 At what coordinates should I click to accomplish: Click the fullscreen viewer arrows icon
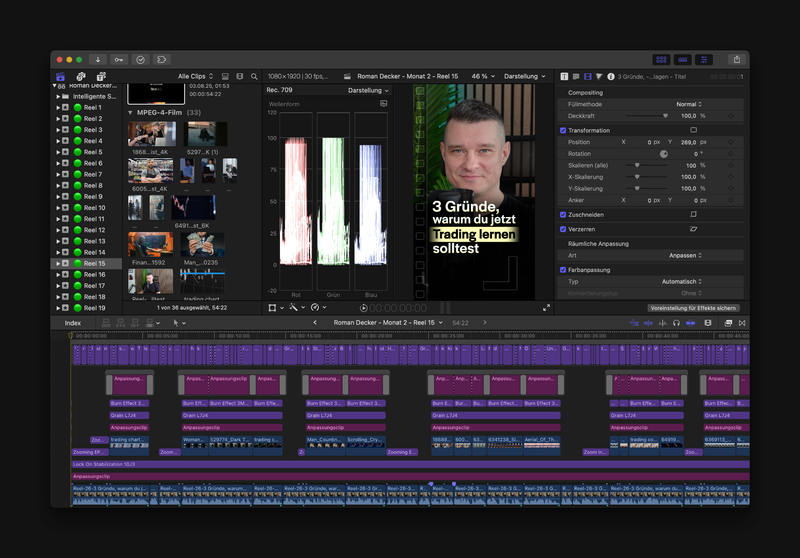pyautogui.click(x=546, y=308)
